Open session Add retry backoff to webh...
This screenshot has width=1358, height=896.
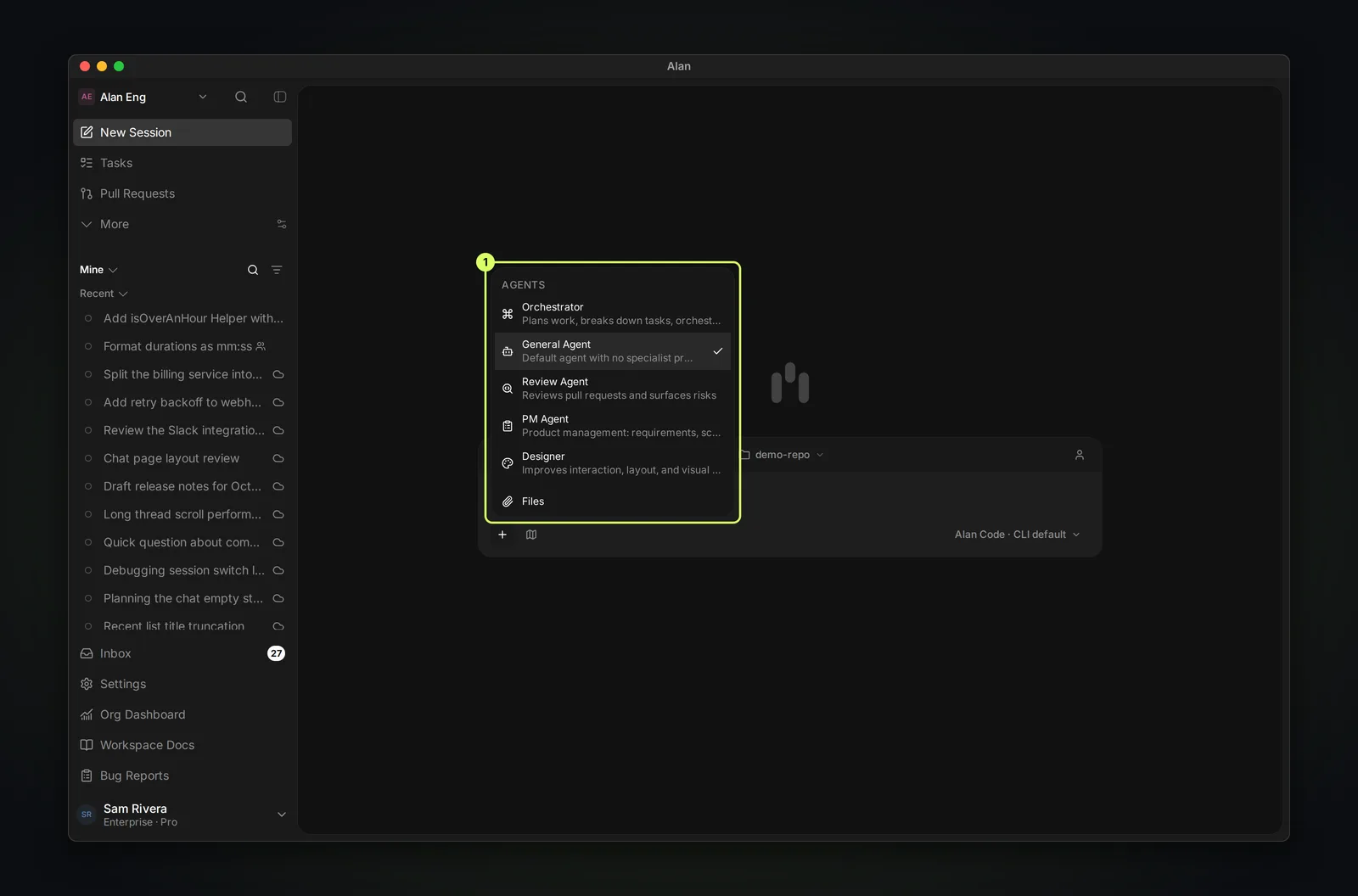click(182, 402)
